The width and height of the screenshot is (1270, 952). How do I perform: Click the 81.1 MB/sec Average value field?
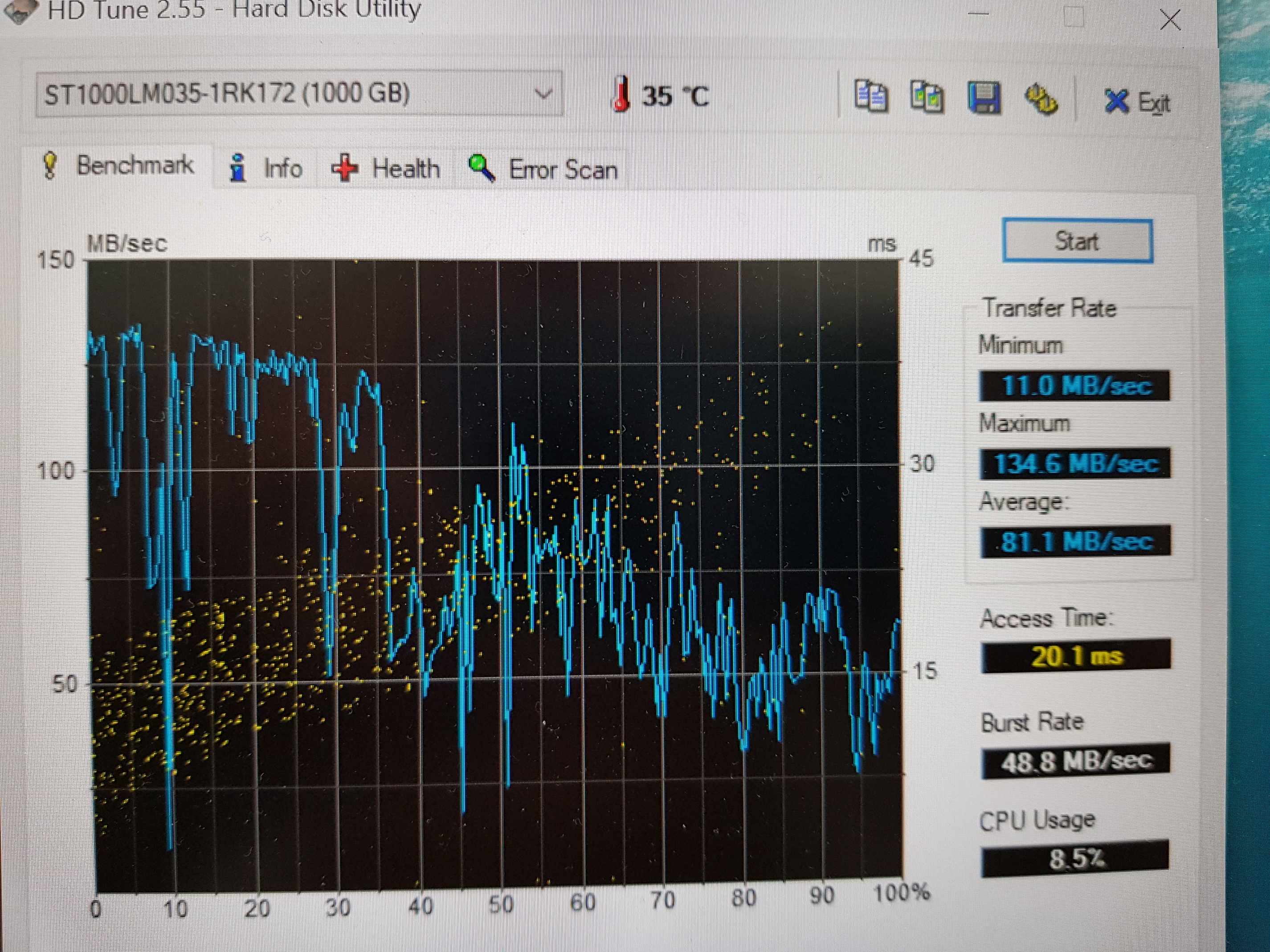[1075, 541]
